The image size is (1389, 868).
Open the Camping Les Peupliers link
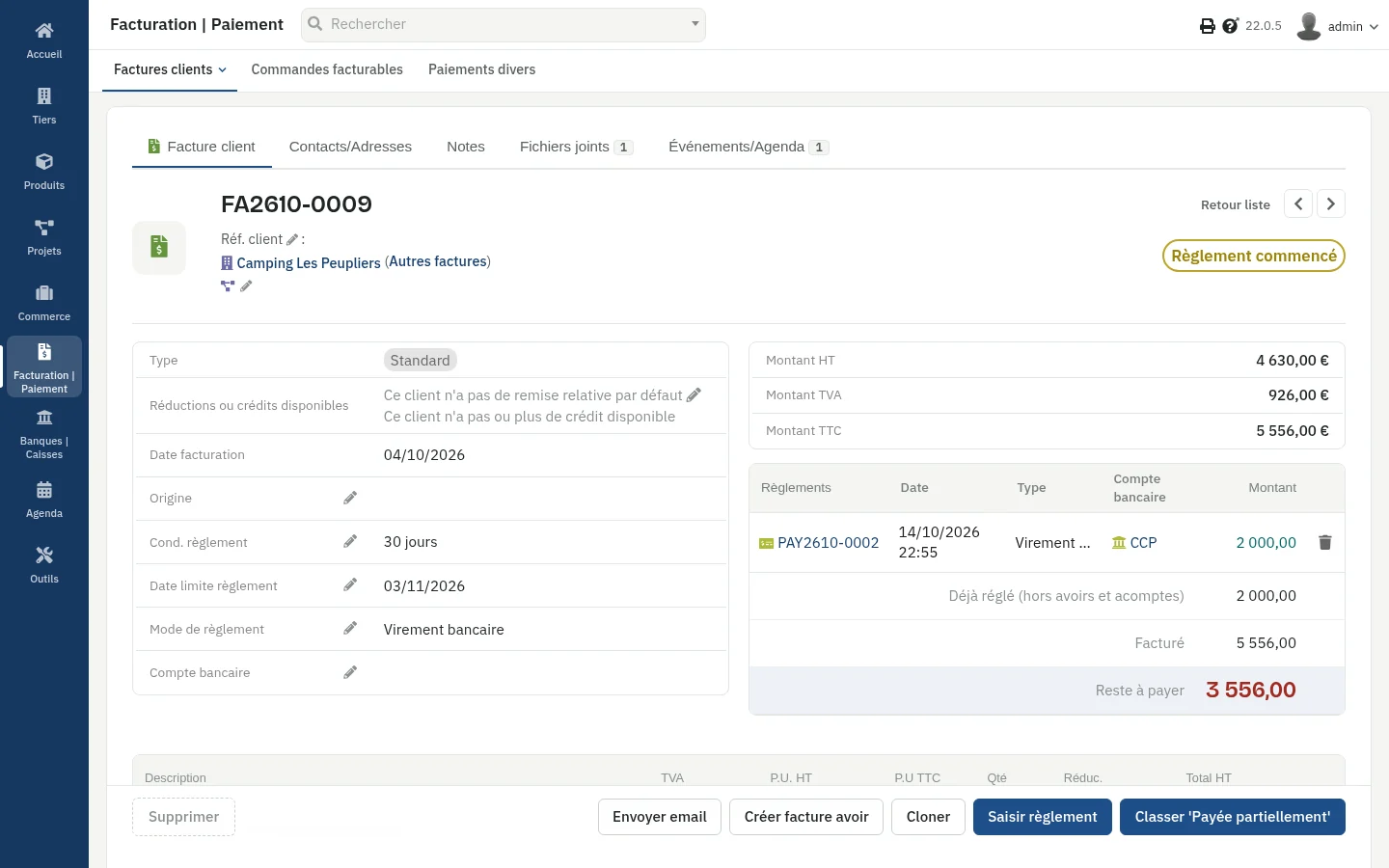[x=309, y=262]
